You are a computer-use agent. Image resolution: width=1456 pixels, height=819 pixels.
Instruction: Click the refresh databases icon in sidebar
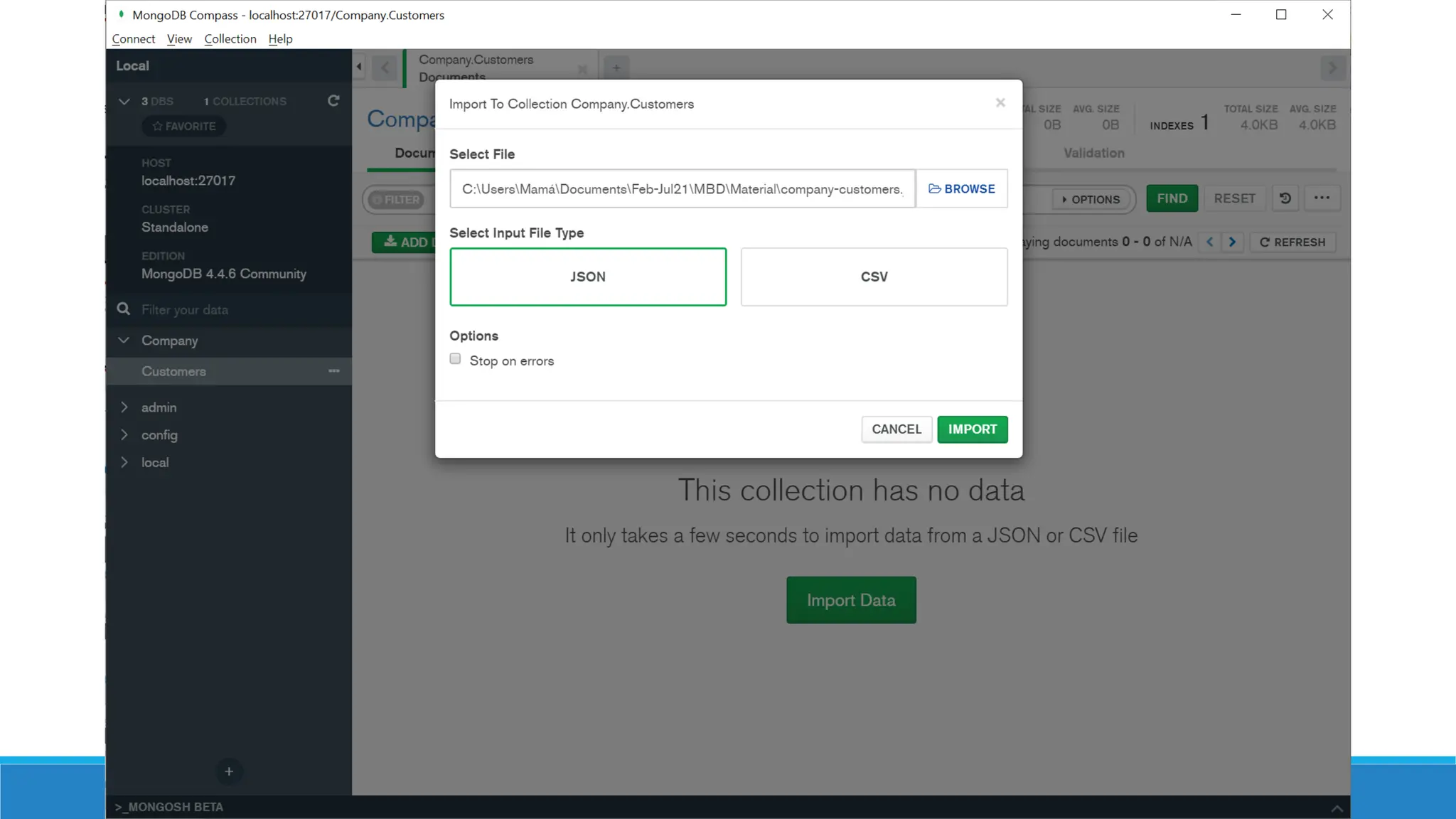click(333, 101)
